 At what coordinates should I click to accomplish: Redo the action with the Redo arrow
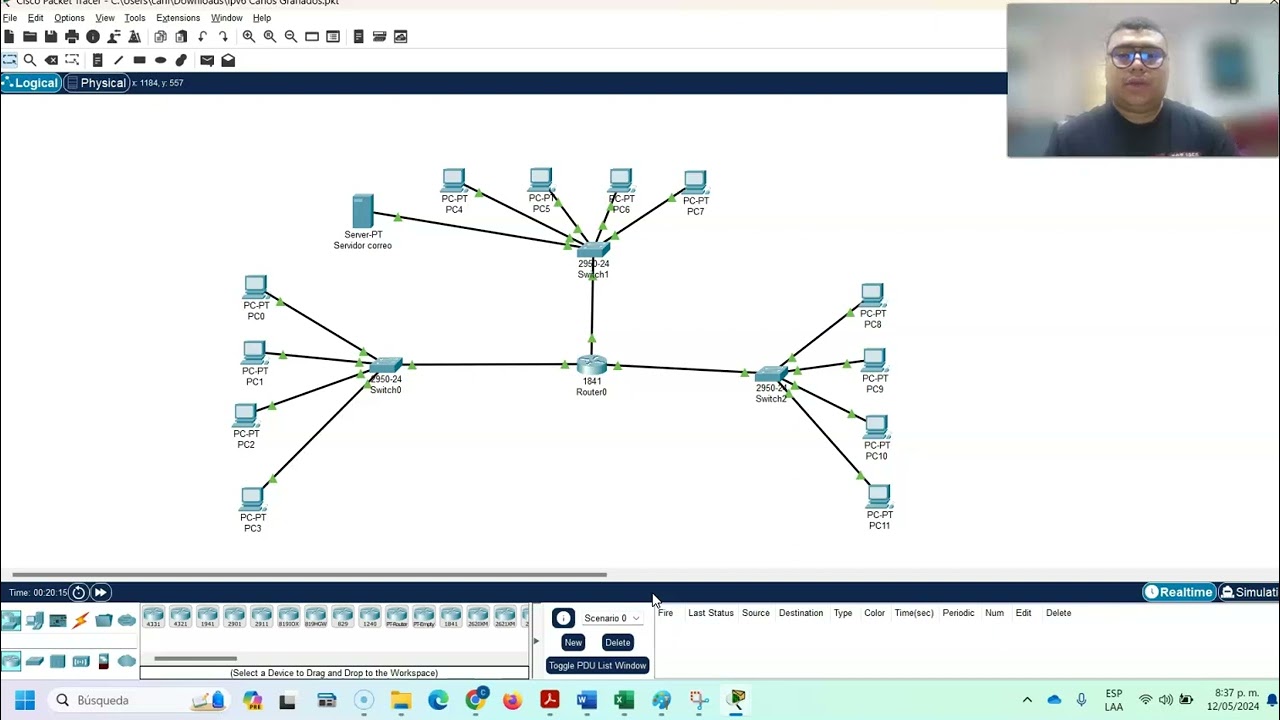pyautogui.click(x=223, y=37)
